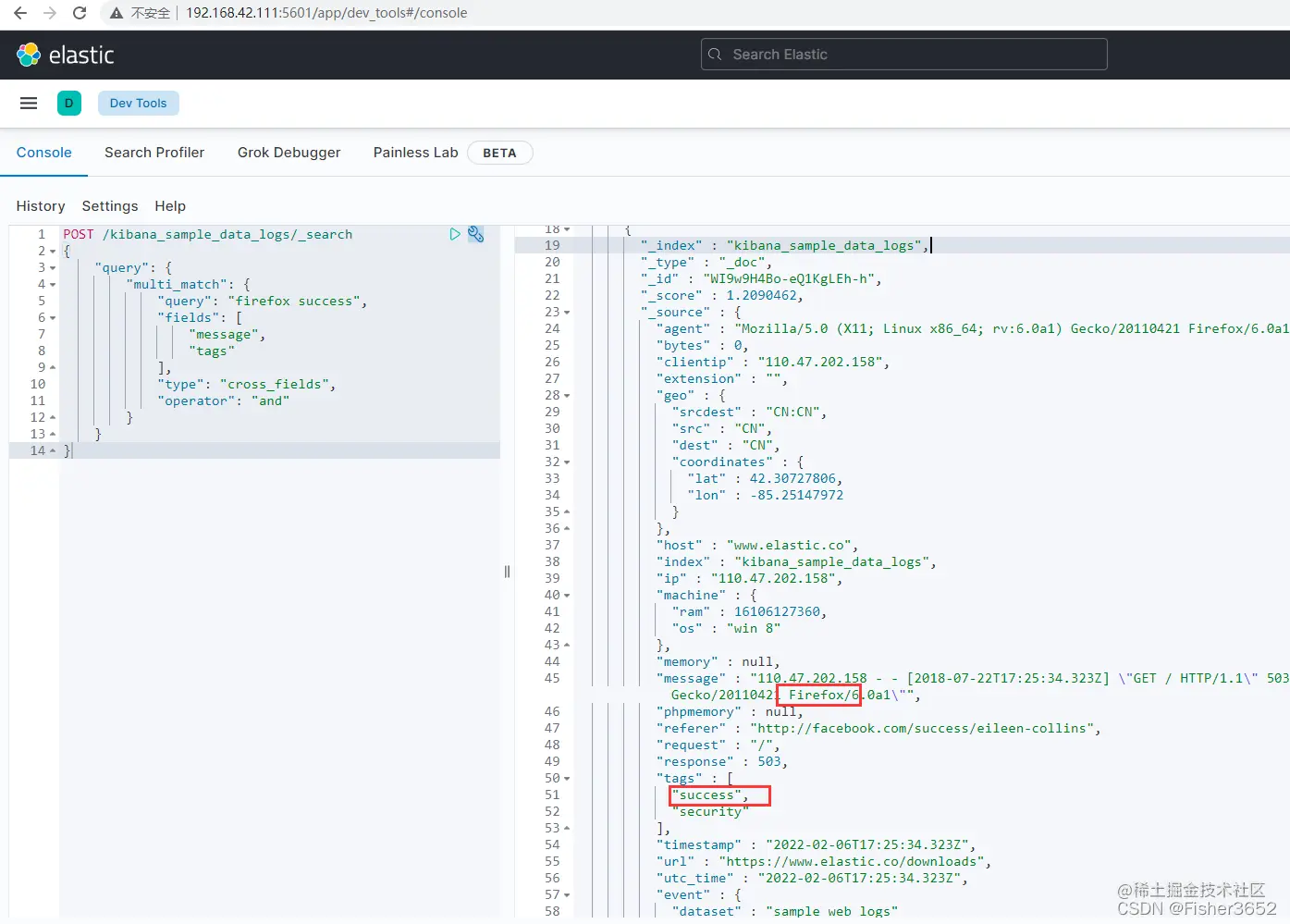Reload the page with the refresh icon
The image size is (1290, 924).
click(x=80, y=13)
